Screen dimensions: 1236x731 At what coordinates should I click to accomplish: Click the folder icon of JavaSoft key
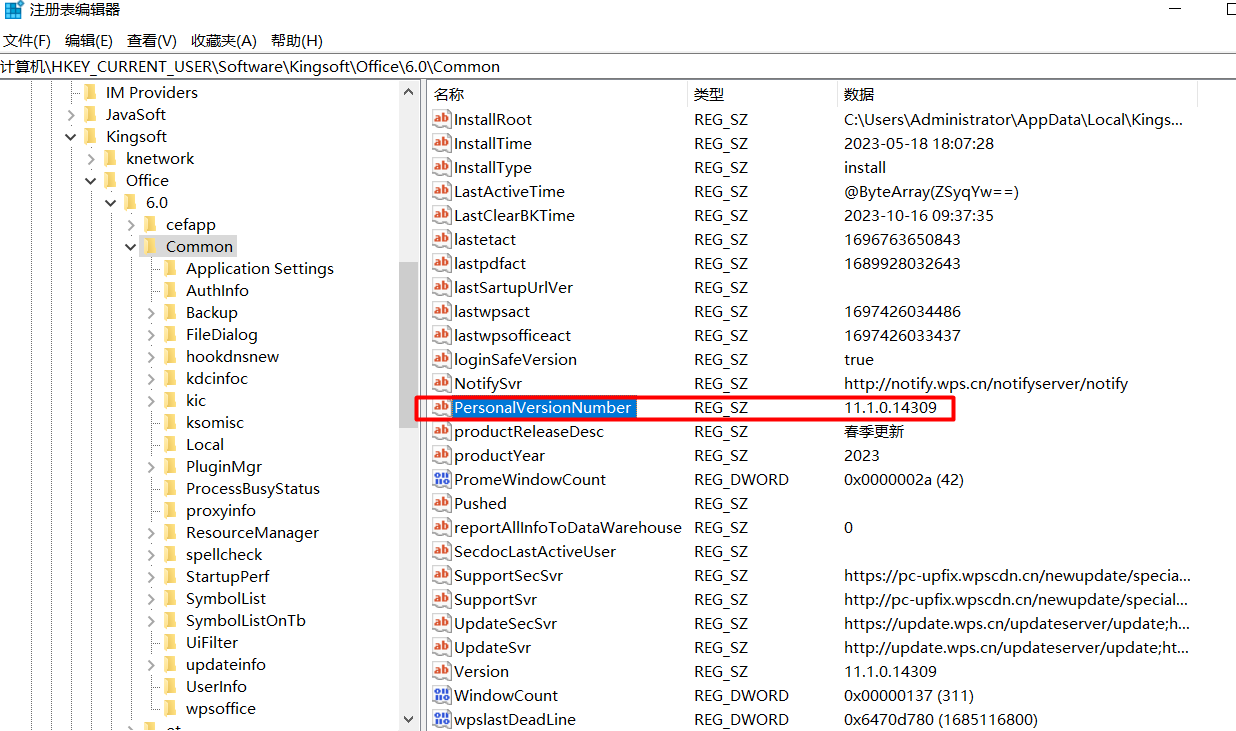point(91,114)
